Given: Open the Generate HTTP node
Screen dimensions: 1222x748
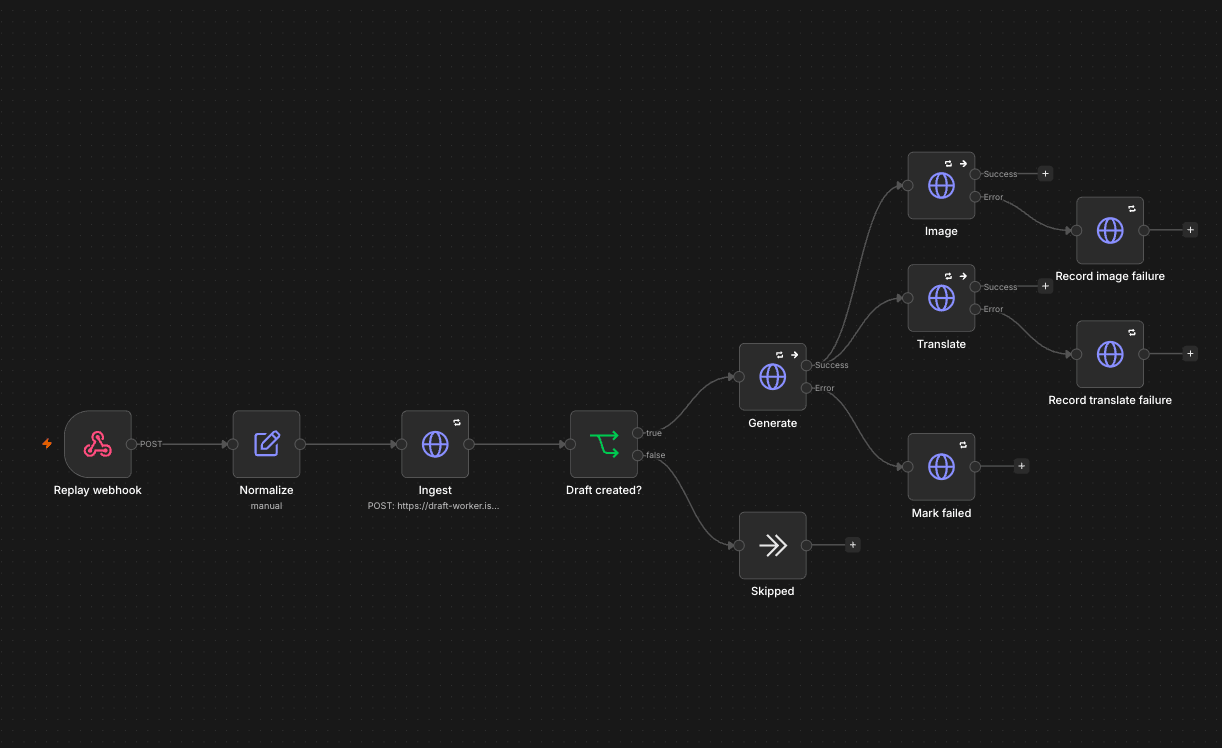Looking at the screenshot, I should pyautogui.click(x=772, y=377).
